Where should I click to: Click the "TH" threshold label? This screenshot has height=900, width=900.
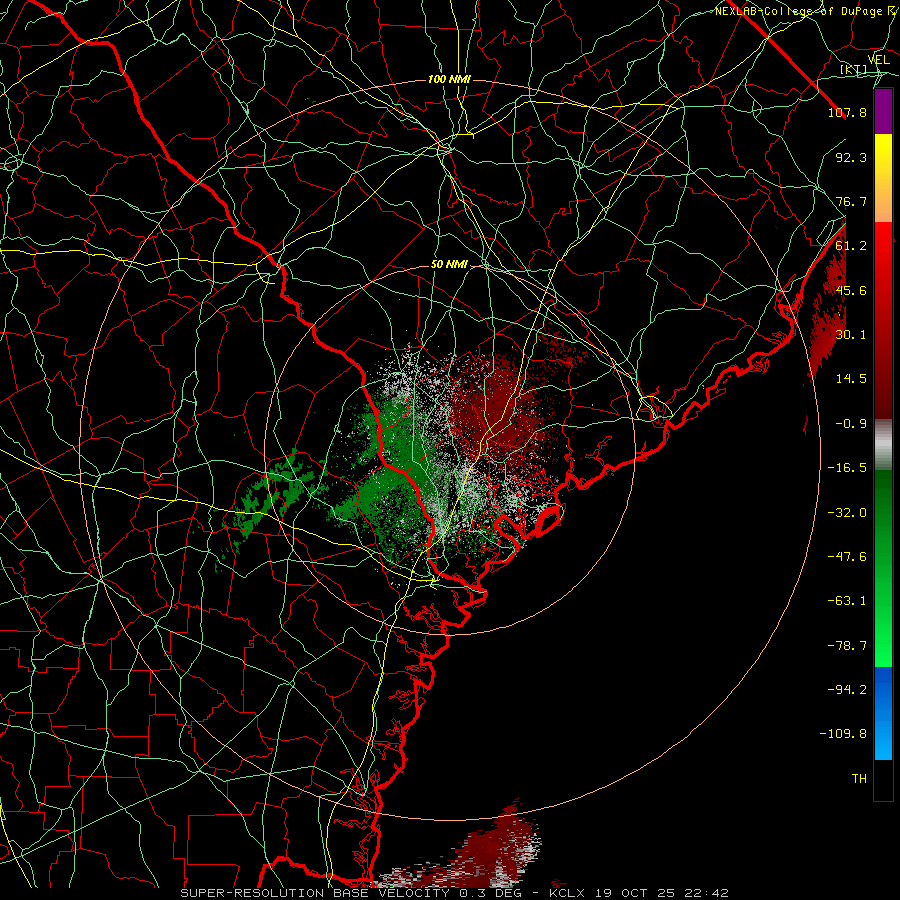point(859,779)
